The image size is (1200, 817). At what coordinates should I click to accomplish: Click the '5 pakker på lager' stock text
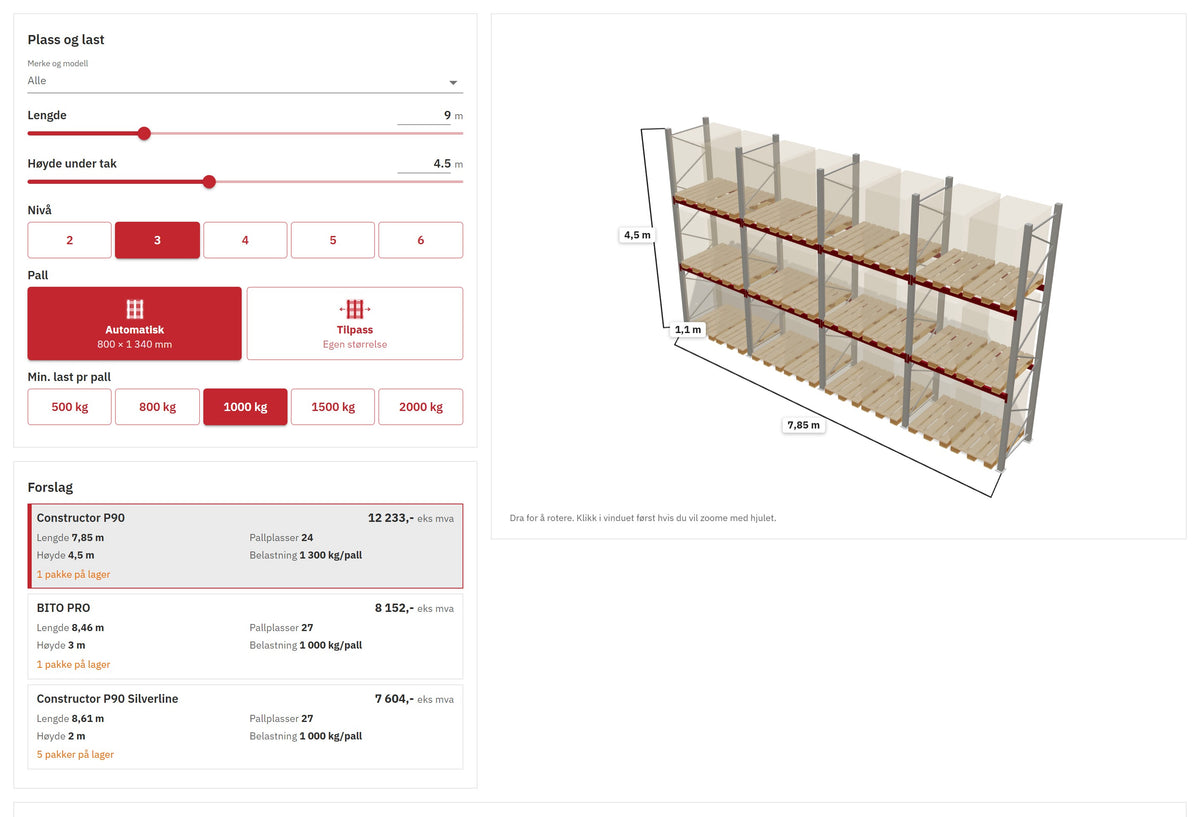(x=75, y=755)
